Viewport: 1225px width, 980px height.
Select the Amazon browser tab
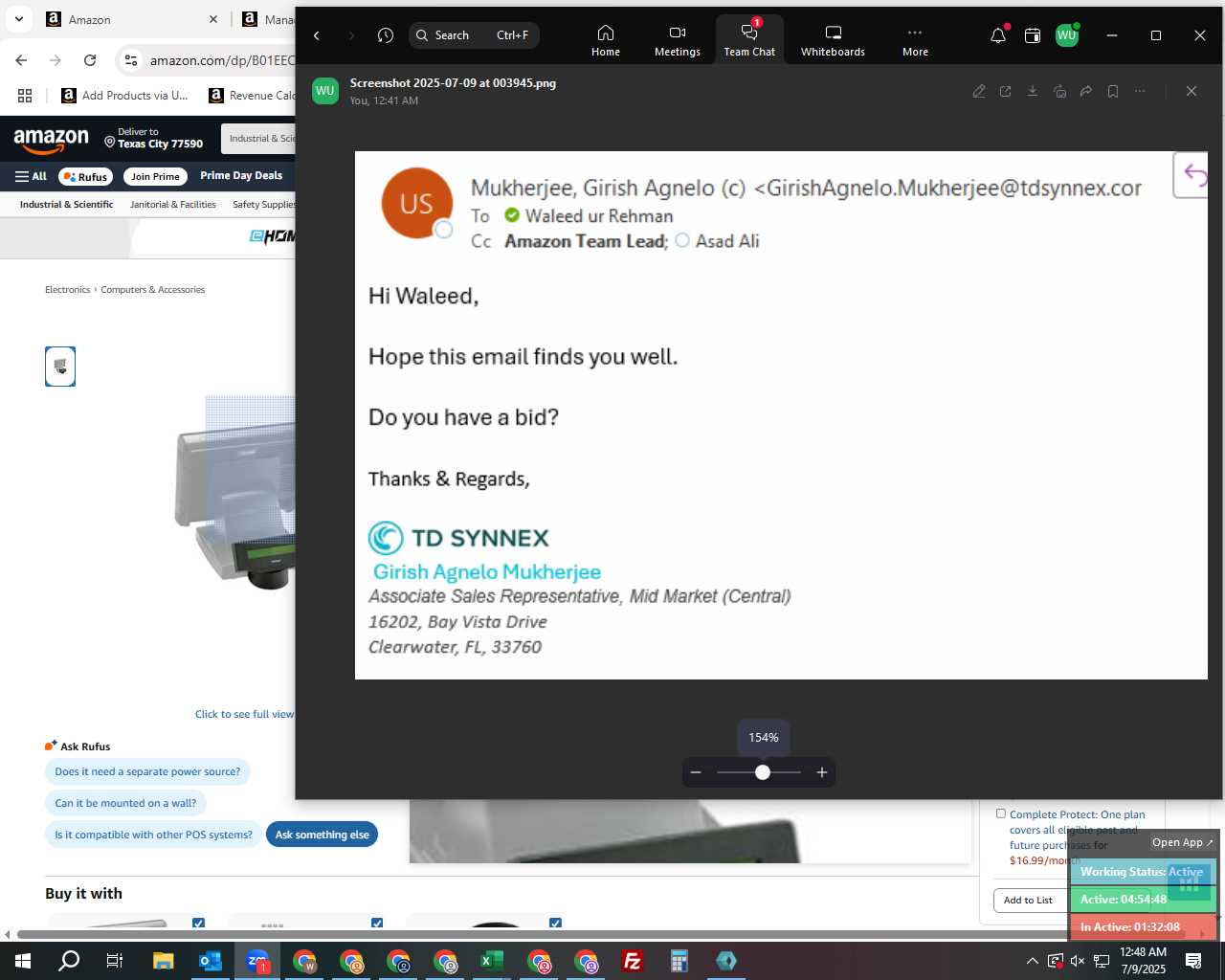tap(130, 19)
